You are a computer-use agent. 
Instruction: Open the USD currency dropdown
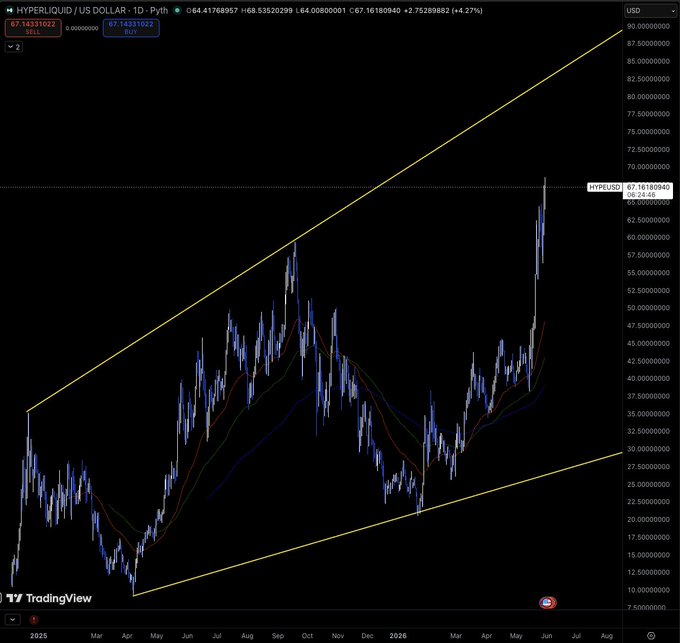[650, 10]
